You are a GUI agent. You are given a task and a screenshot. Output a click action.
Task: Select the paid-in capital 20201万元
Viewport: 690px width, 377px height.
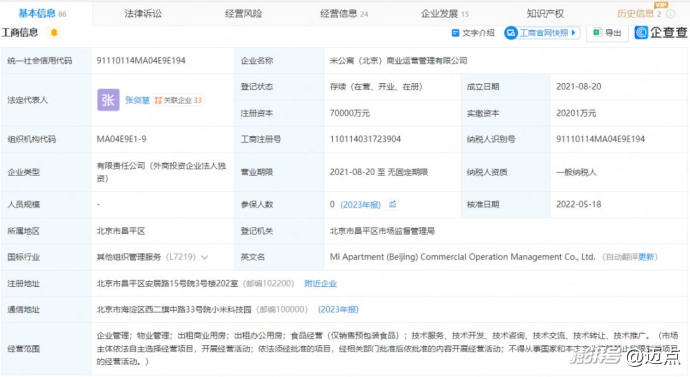576,113
